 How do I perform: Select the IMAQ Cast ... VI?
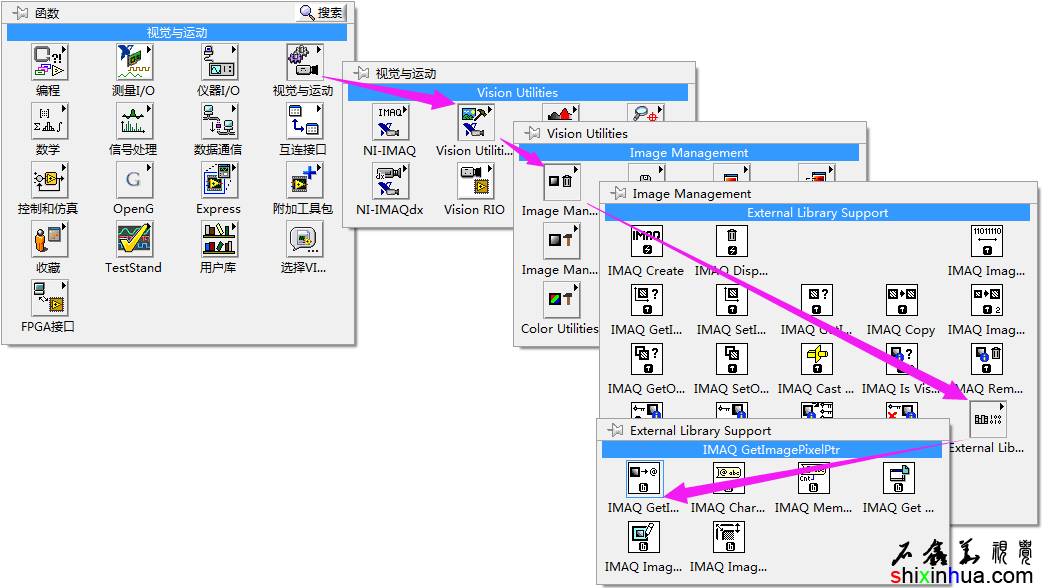coord(817,360)
